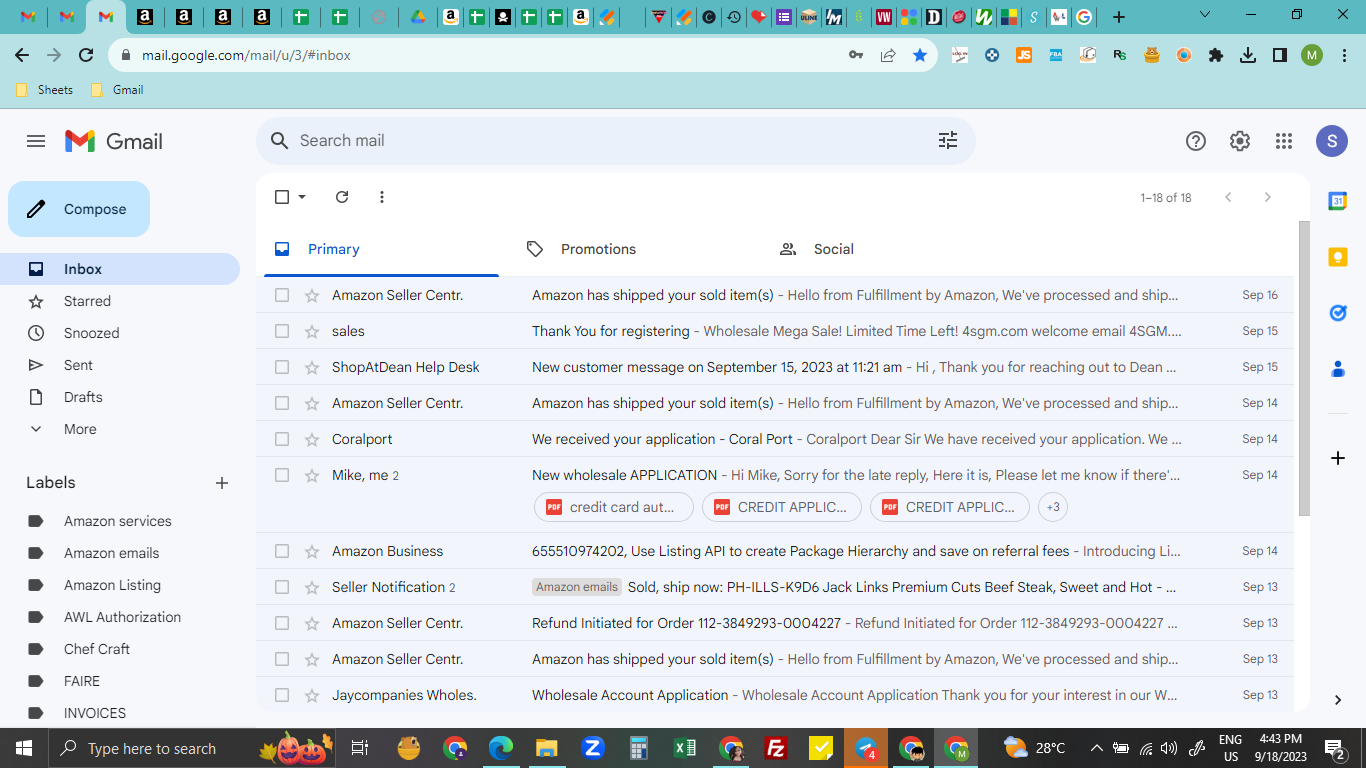Viewport: 1366px width, 768px height.
Task: Open the More options three-dot menu
Action: (382, 197)
